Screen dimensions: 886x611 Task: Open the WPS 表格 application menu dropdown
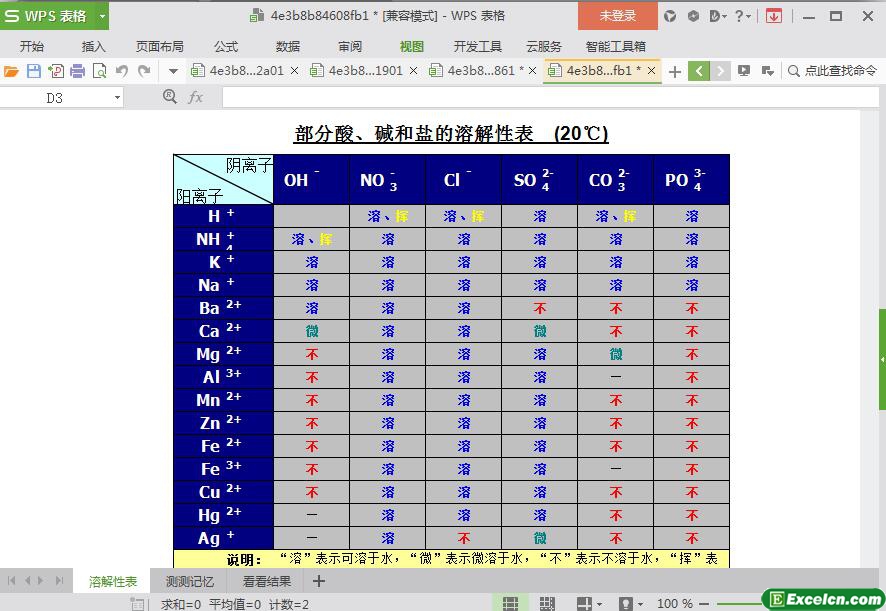click(102, 16)
